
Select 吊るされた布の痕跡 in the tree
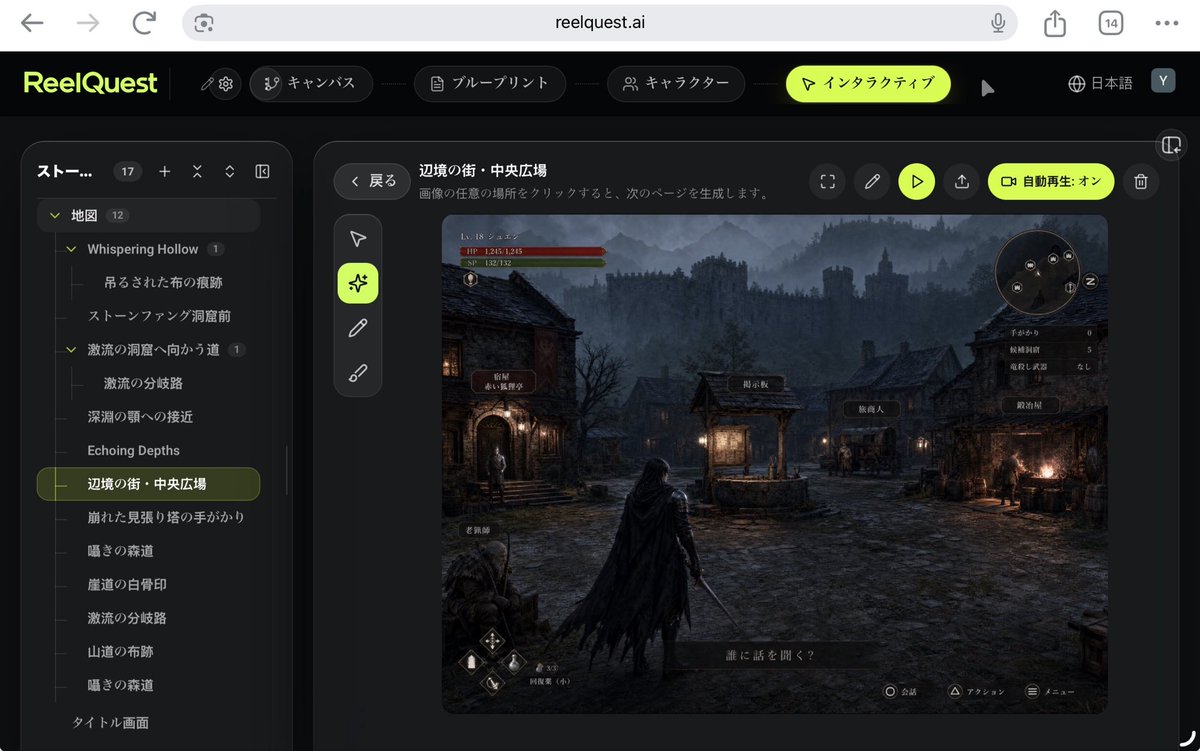tap(163, 283)
